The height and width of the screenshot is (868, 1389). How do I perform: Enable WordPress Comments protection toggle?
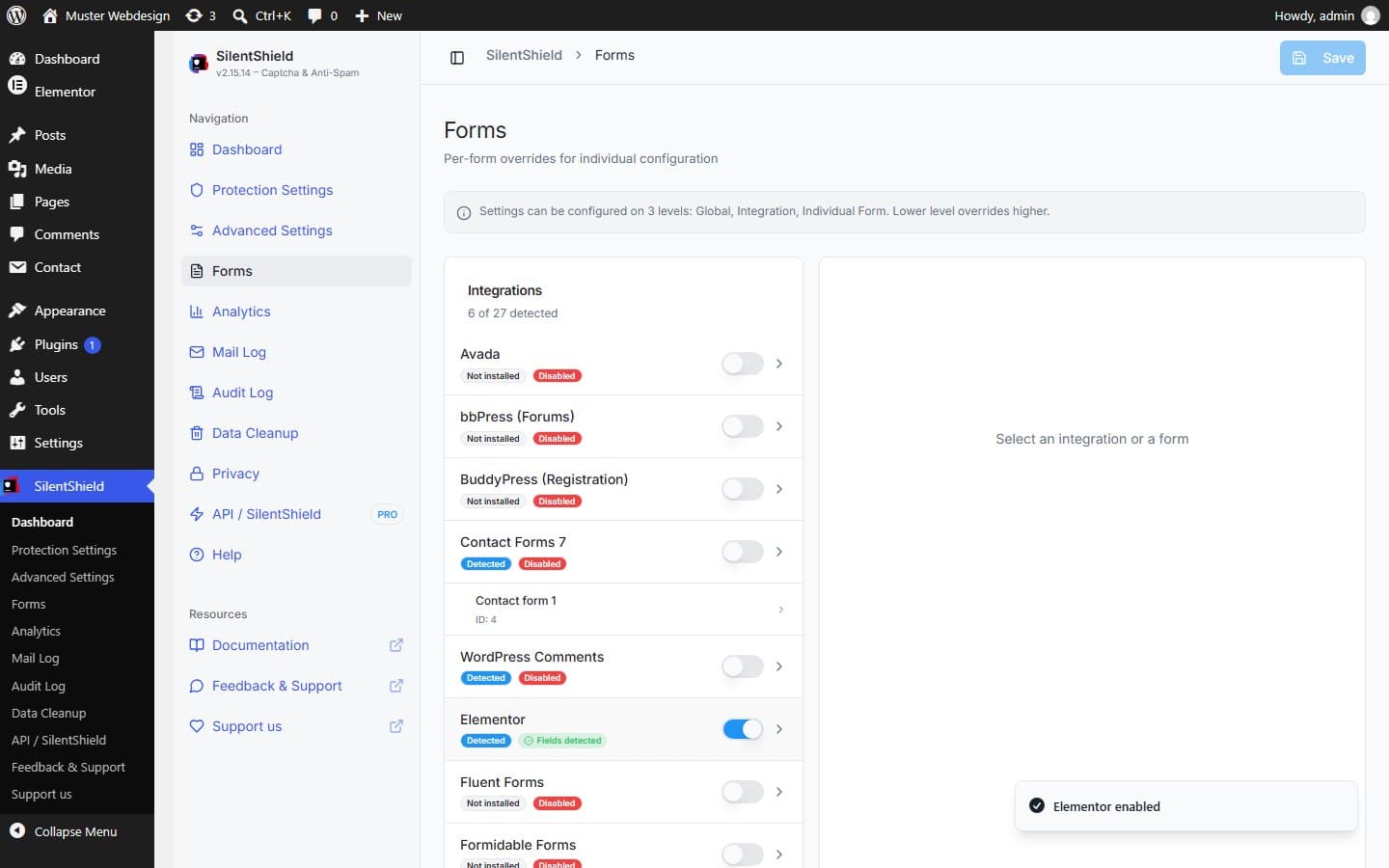point(743,666)
